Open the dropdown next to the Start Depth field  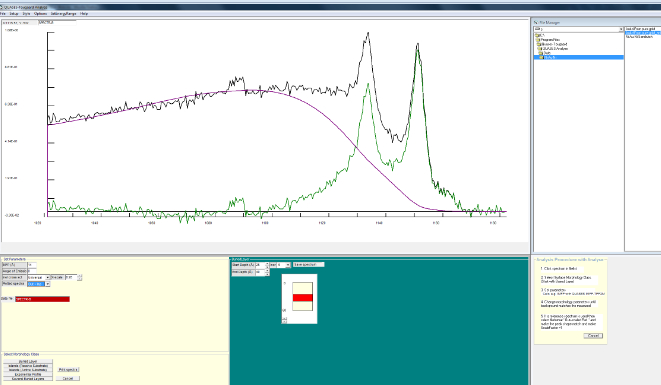[288, 265]
